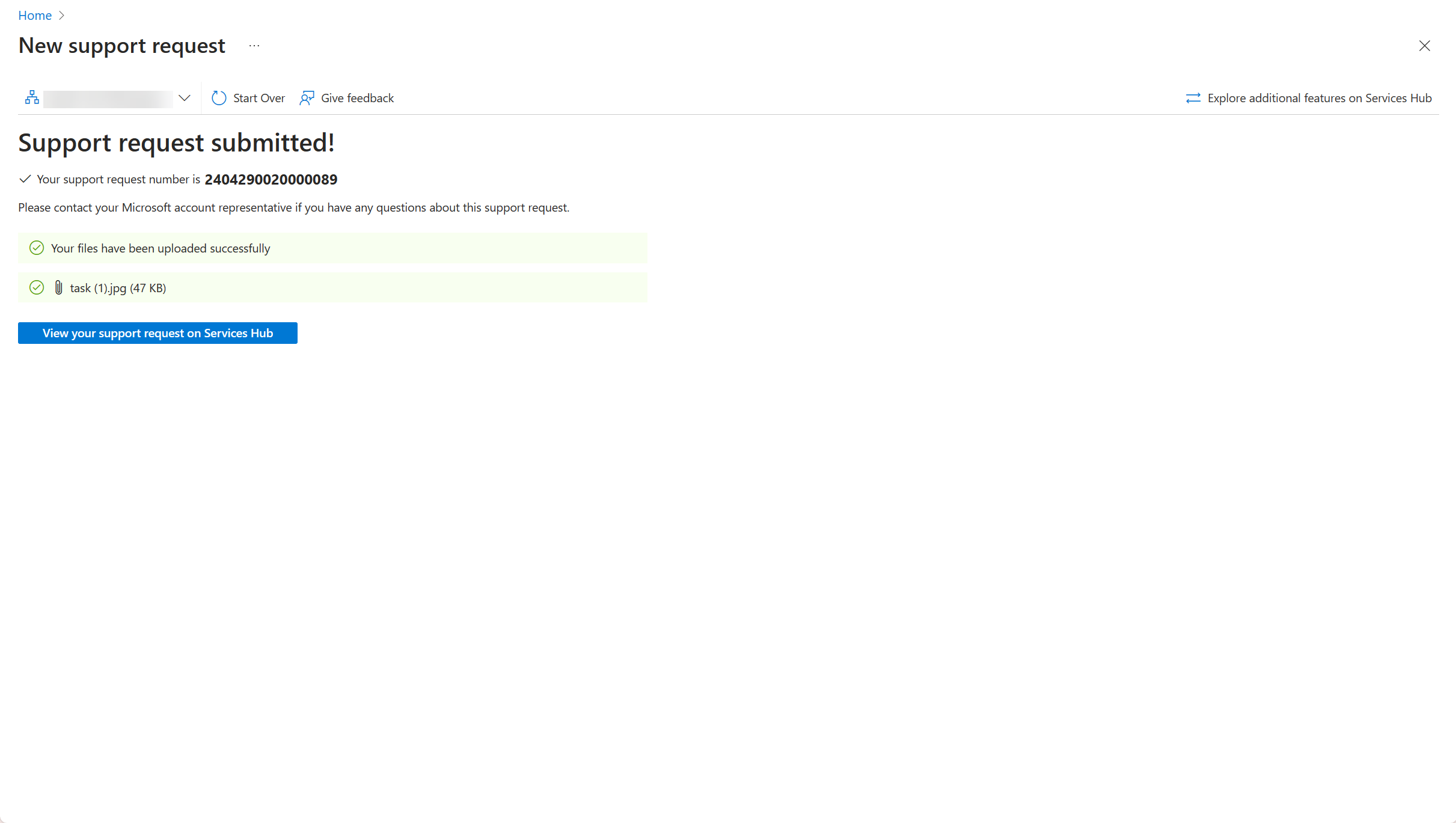Select the Give feedback menu option

tap(346, 98)
